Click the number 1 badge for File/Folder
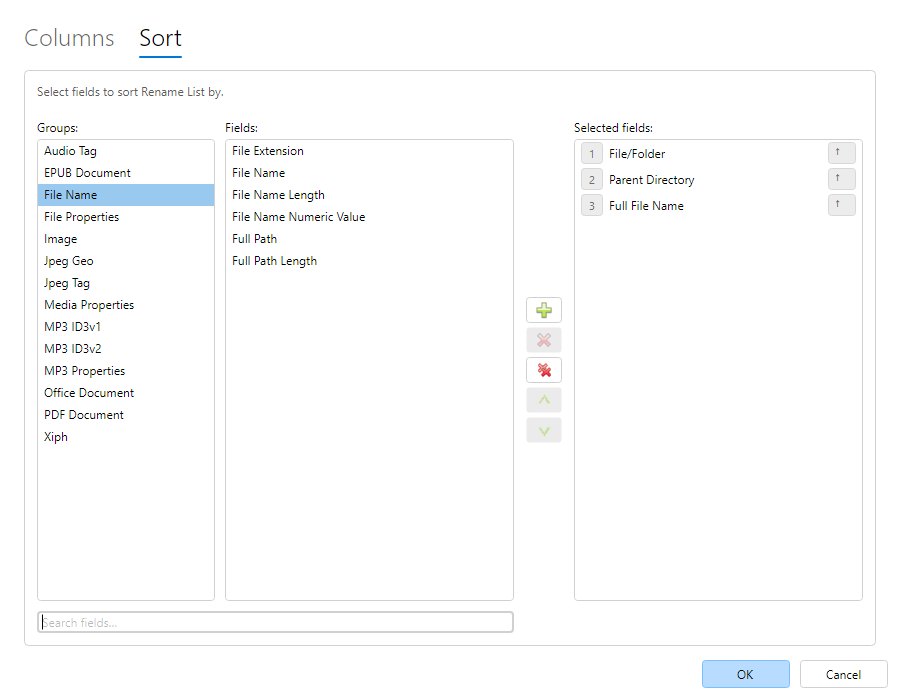The image size is (900, 700). [591, 154]
